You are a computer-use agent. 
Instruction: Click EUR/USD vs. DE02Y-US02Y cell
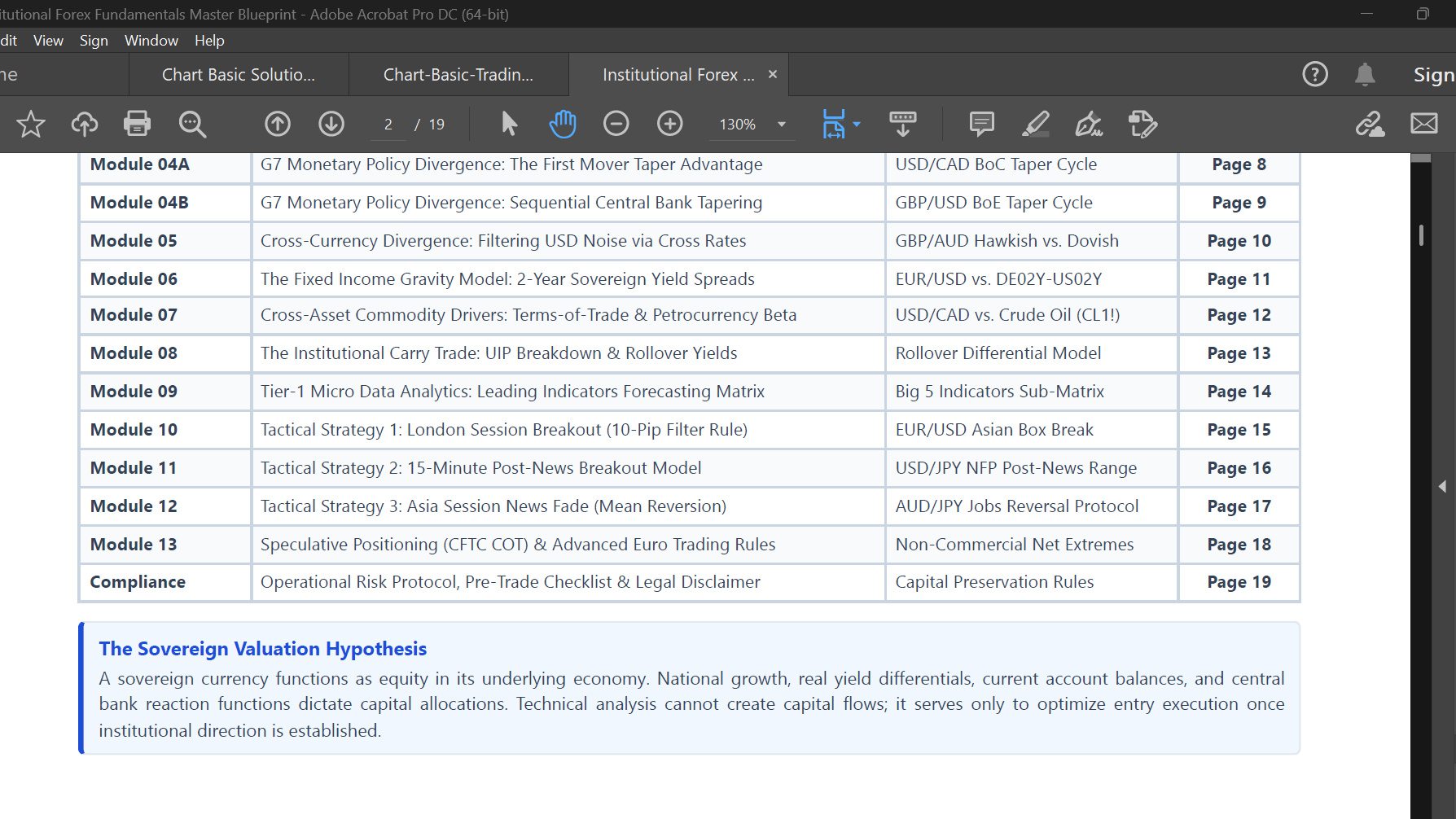1032,279
